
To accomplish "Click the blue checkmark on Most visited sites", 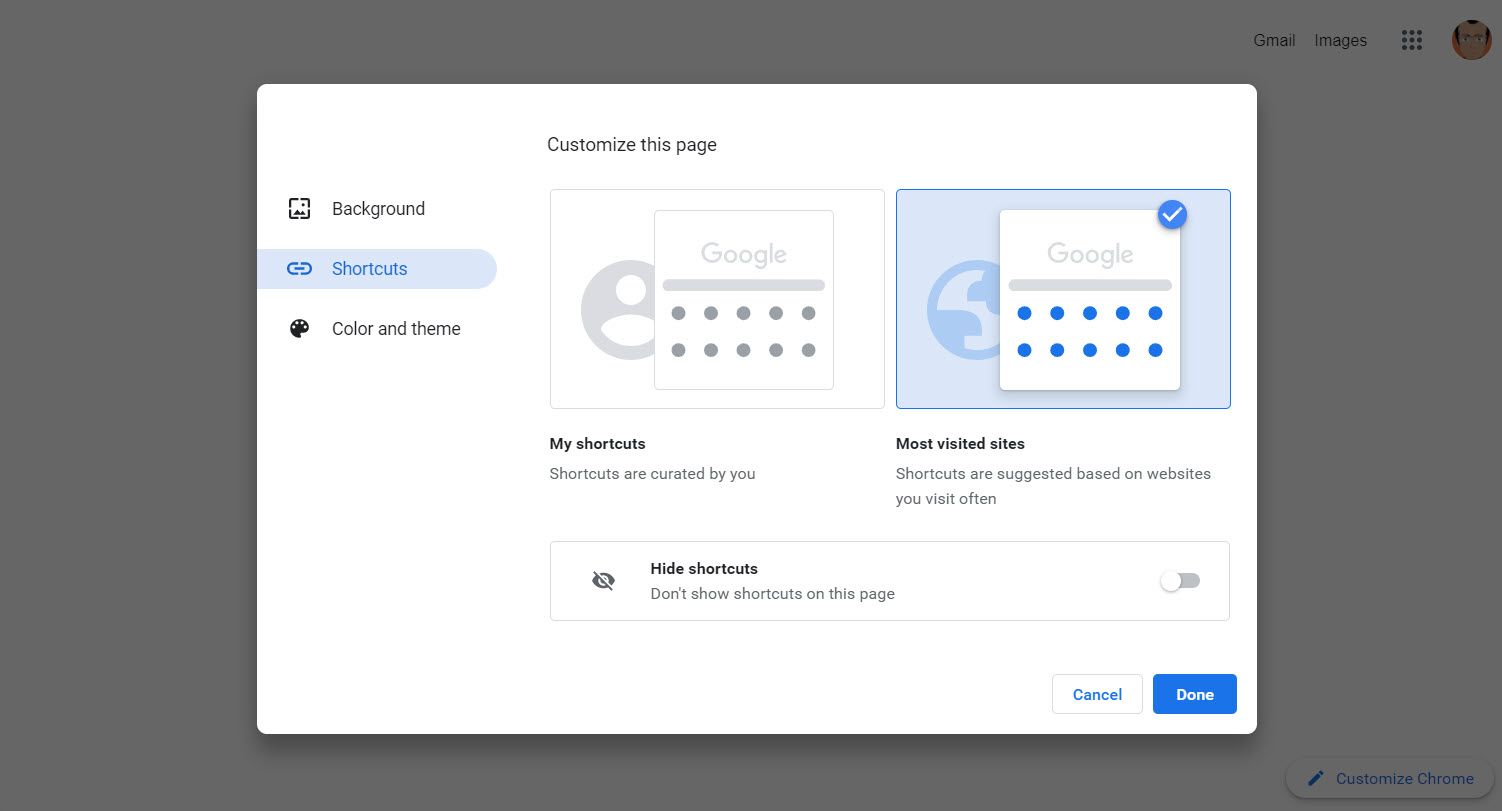I will 1171,214.
